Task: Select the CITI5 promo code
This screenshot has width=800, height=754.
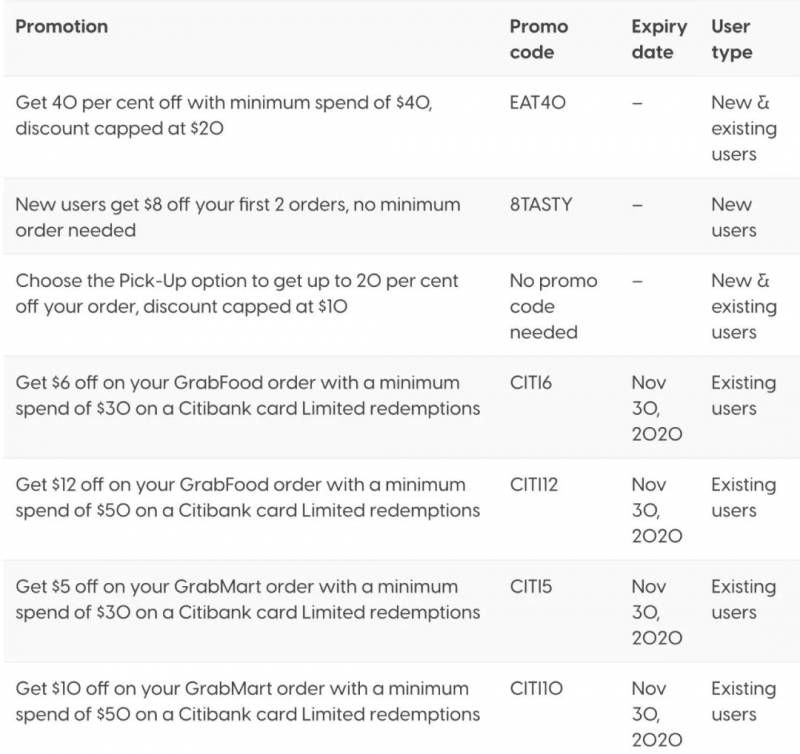Action: (x=531, y=586)
